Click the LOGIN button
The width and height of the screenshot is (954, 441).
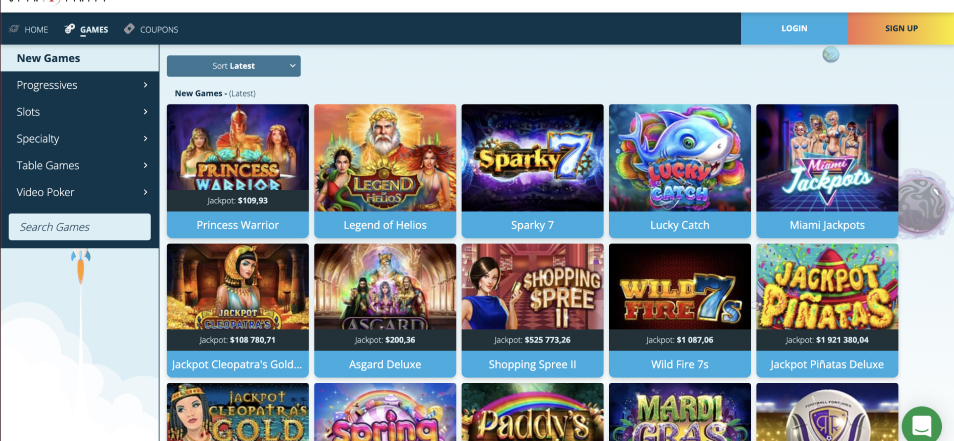(794, 29)
